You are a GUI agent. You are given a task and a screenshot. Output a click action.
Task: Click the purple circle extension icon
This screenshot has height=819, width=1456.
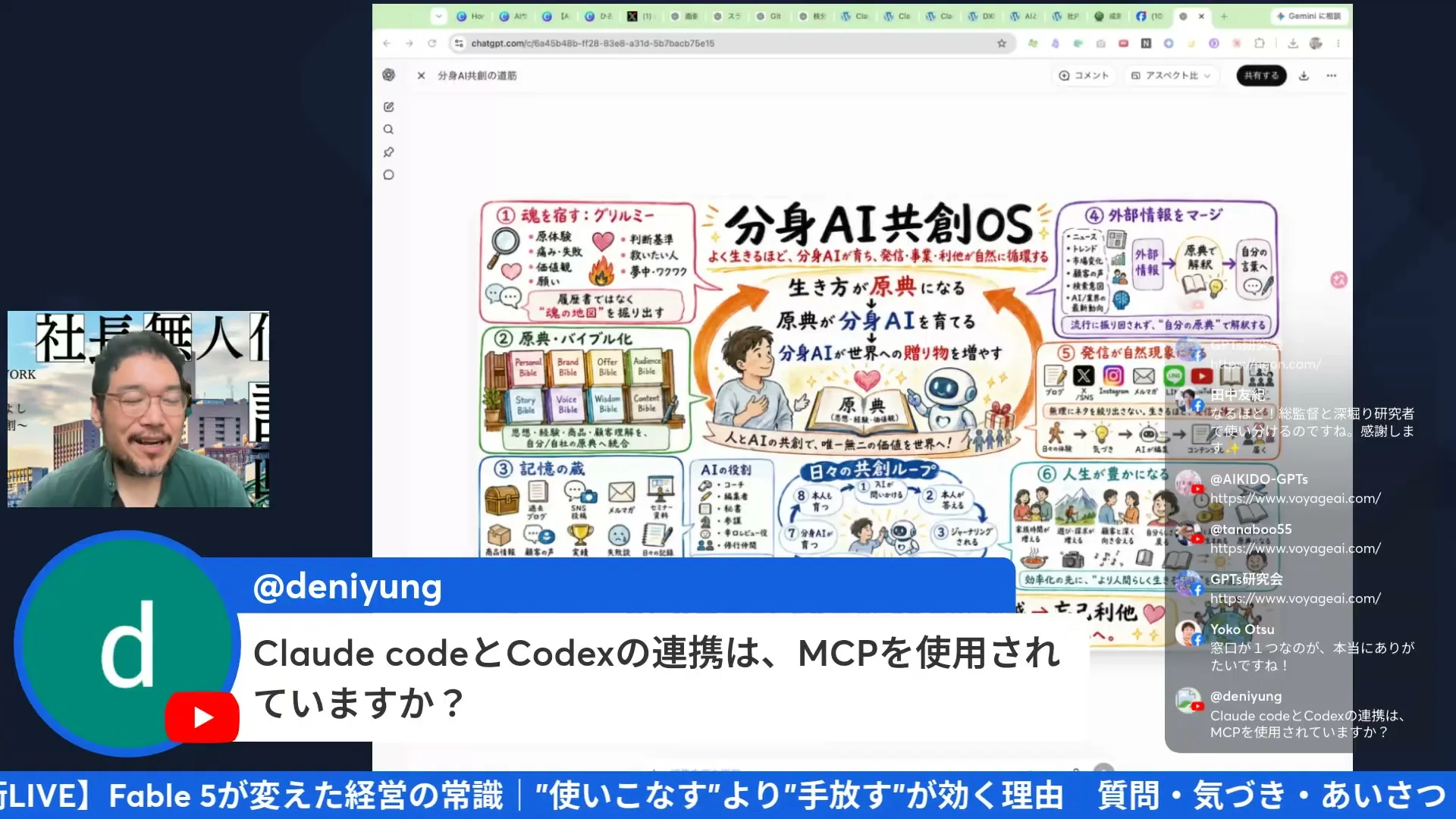click(1213, 43)
